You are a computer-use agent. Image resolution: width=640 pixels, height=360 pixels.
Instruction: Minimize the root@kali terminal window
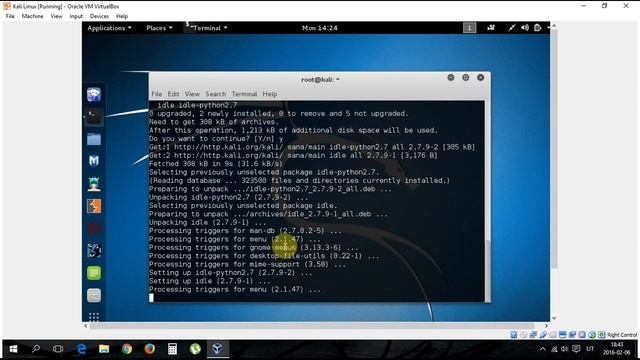click(x=451, y=78)
